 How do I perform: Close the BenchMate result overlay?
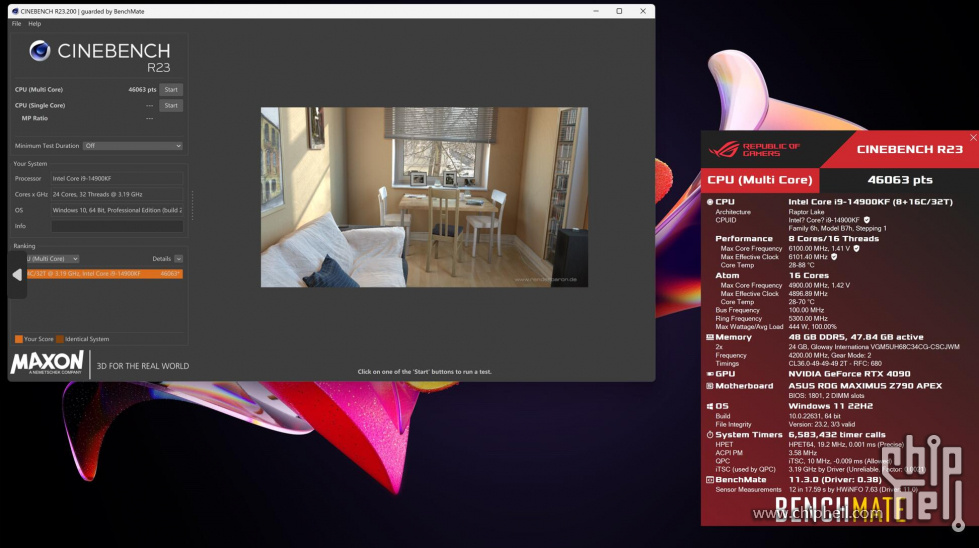pyautogui.click(x=973, y=137)
